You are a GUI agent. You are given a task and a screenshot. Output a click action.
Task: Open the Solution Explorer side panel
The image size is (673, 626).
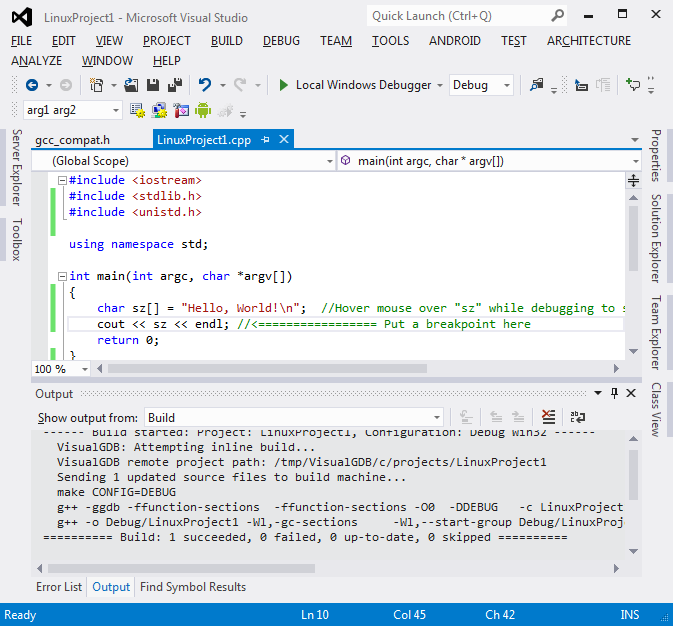[x=655, y=238]
